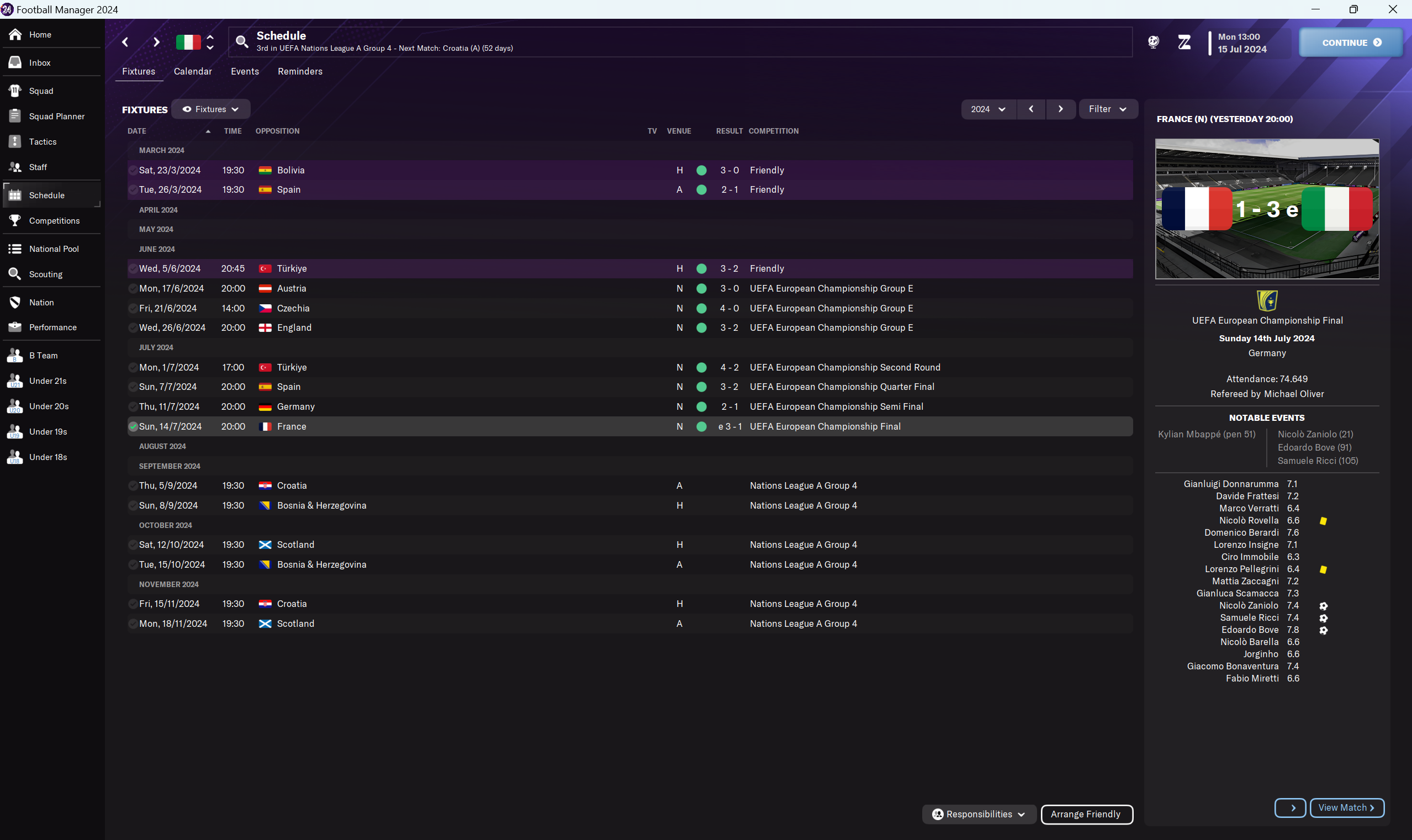This screenshot has height=840, width=1412.
Task: Open the B Team icon
Action: 15,356
